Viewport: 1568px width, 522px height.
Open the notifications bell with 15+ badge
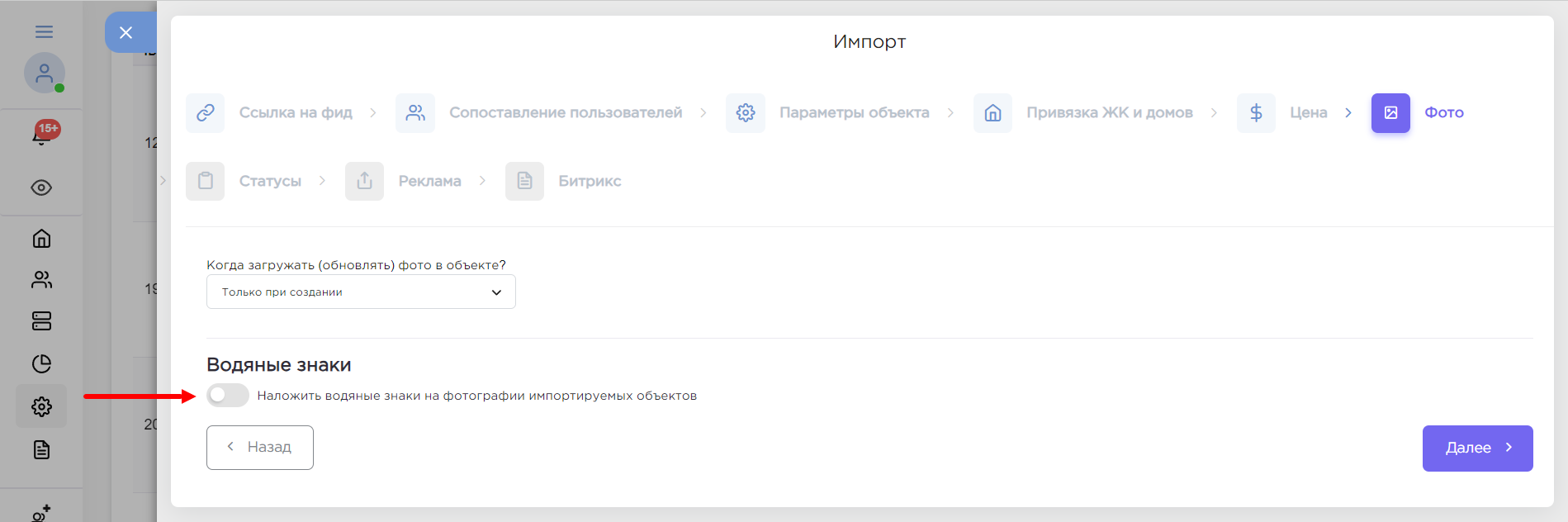pyautogui.click(x=41, y=135)
